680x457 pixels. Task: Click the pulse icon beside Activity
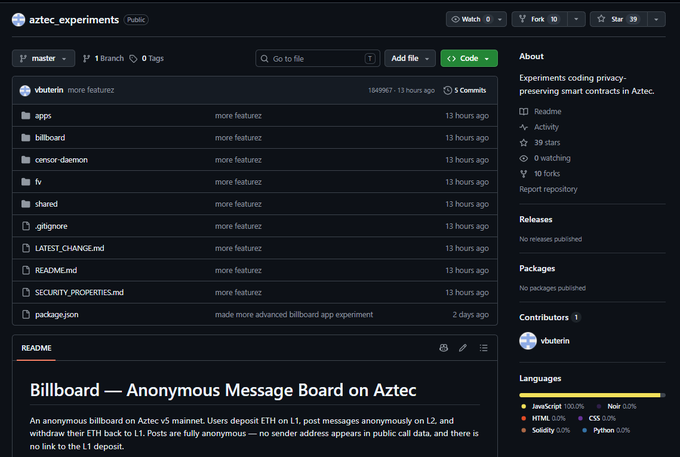point(523,127)
